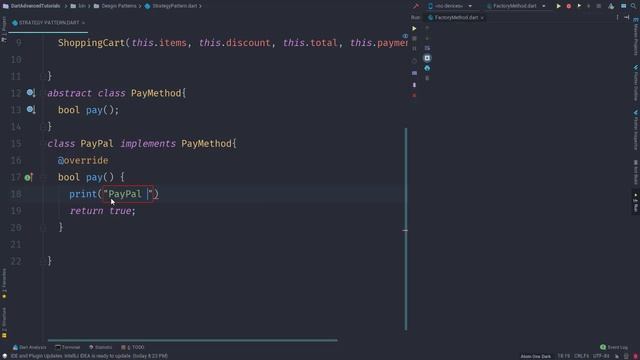The width and height of the screenshot is (640, 360).
Task: Click the blue layout icon near search
Action: tap(623, 6)
